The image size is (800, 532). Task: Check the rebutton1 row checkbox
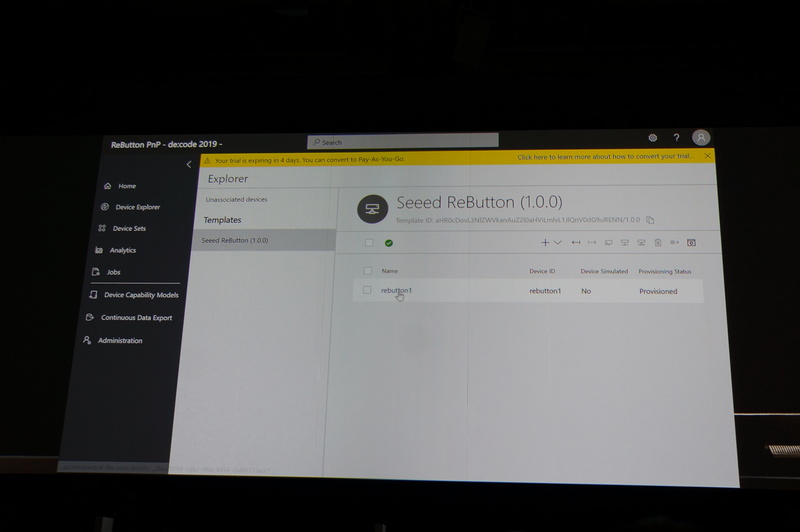367,290
